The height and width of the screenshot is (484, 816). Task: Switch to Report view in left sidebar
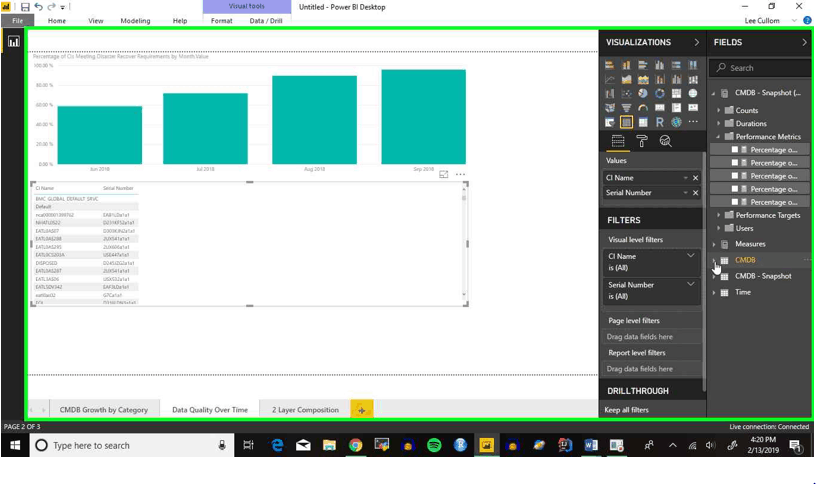pyautogui.click(x=14, y=42)
